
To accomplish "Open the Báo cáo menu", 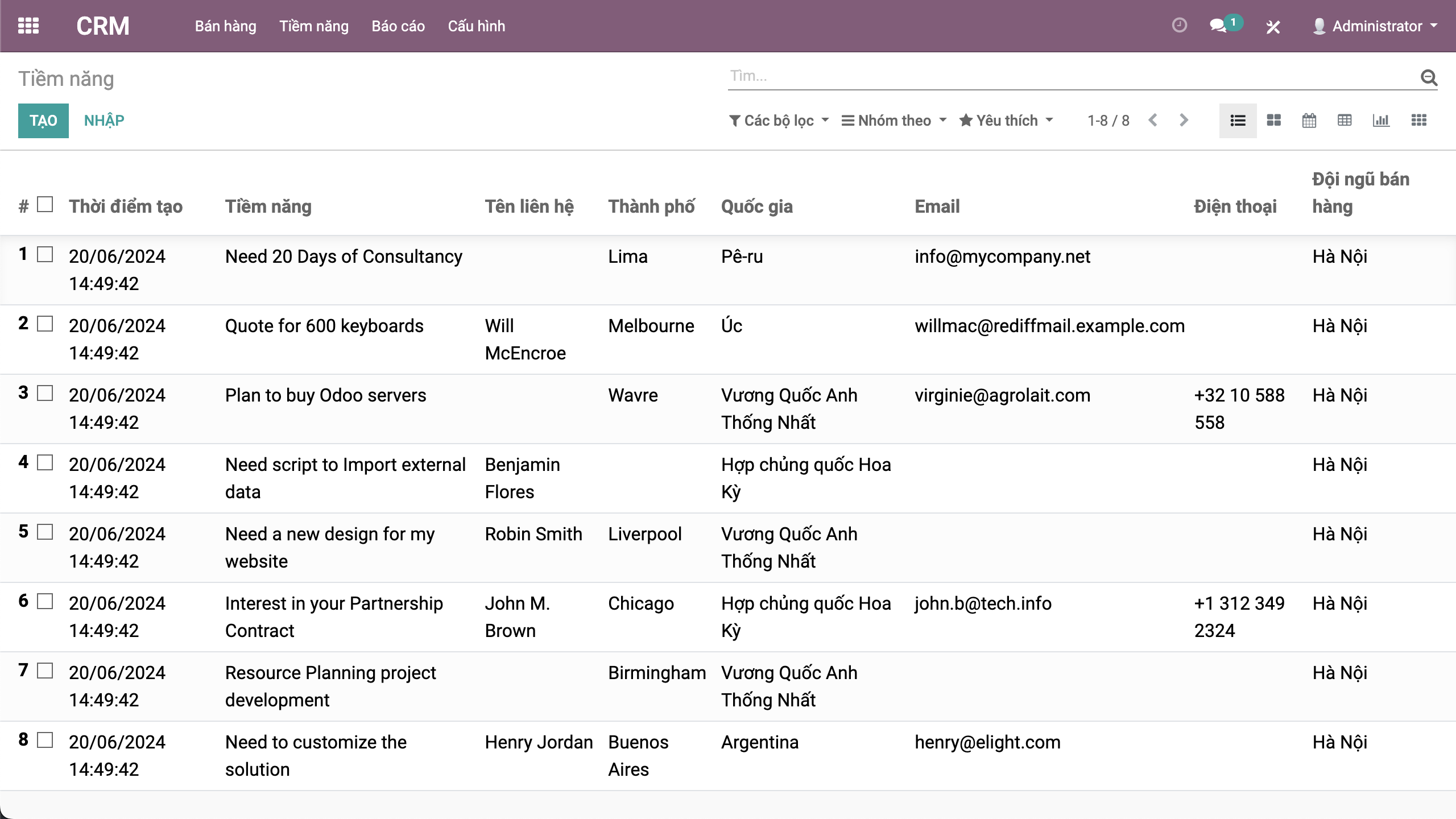I will 398,26.
